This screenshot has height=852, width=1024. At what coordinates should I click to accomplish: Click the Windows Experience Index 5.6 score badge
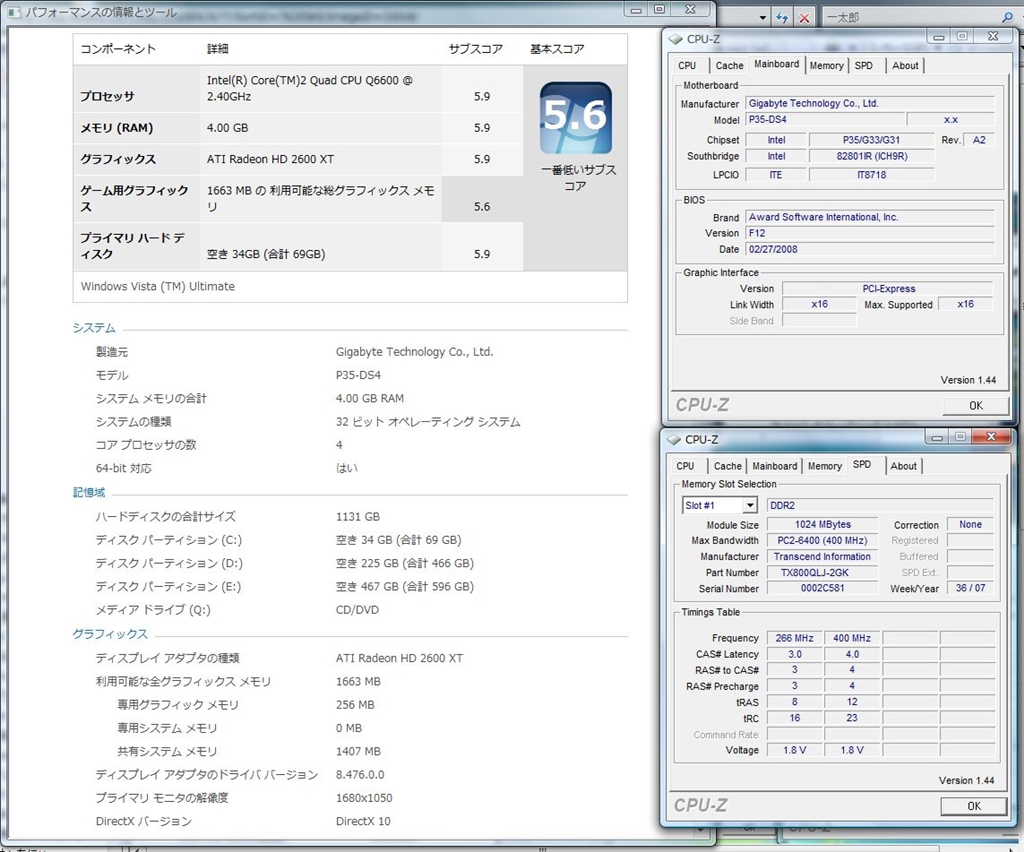tap(575, 117)
